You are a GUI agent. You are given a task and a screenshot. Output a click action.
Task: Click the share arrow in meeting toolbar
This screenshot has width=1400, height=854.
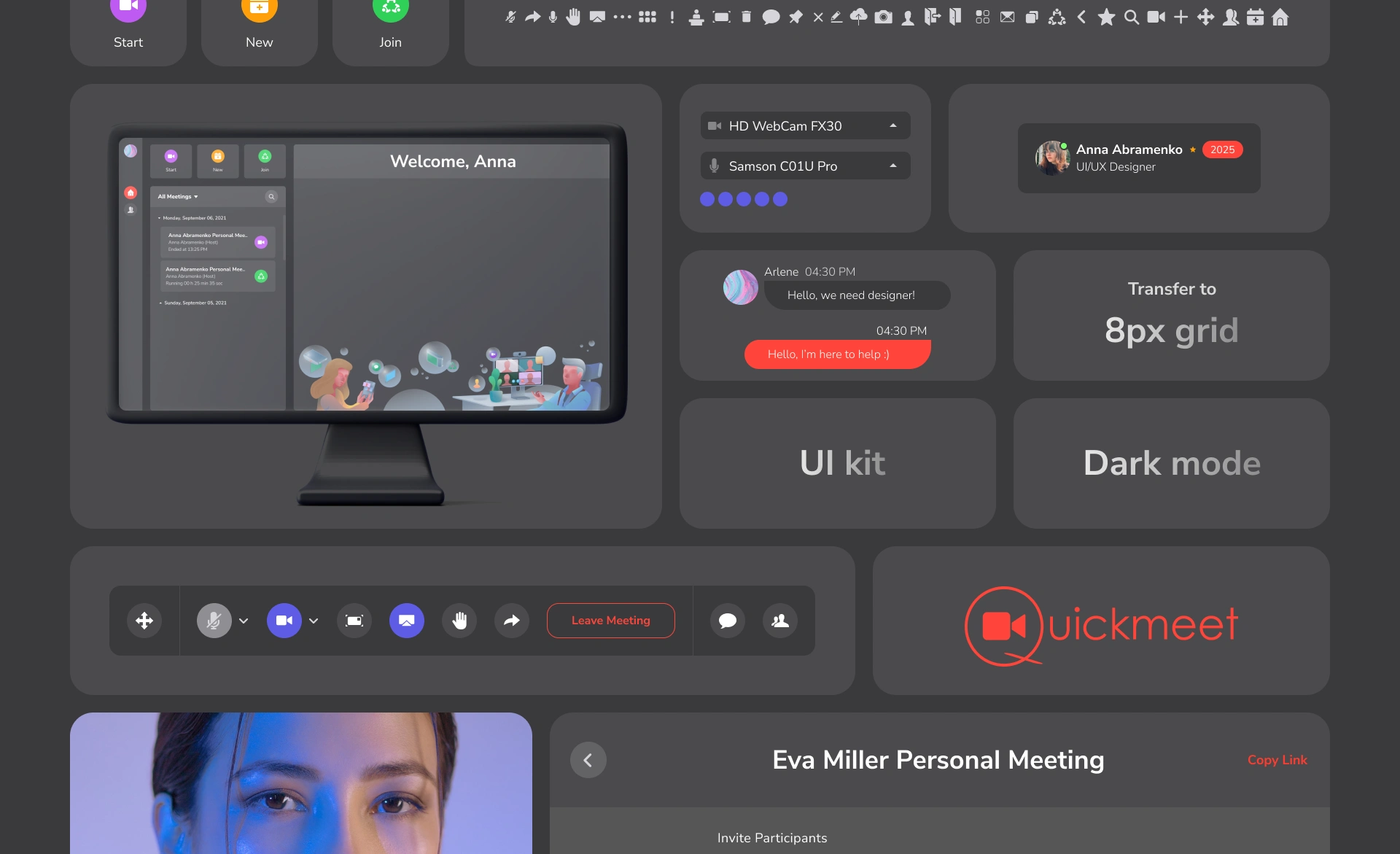[512, 621]
